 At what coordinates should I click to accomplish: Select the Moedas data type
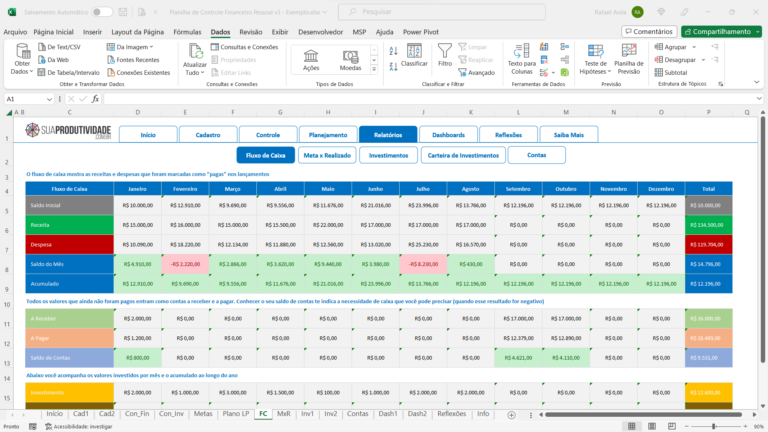point(350,60)
